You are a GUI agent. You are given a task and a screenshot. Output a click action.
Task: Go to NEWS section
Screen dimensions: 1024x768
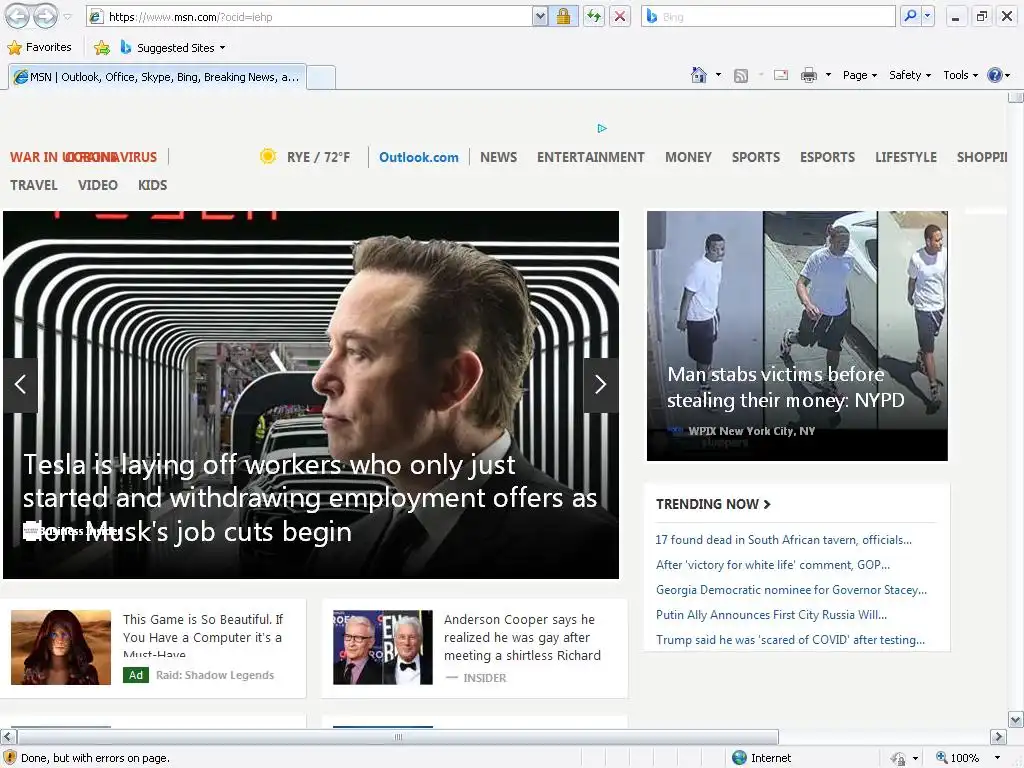click(x=498, y=157)
